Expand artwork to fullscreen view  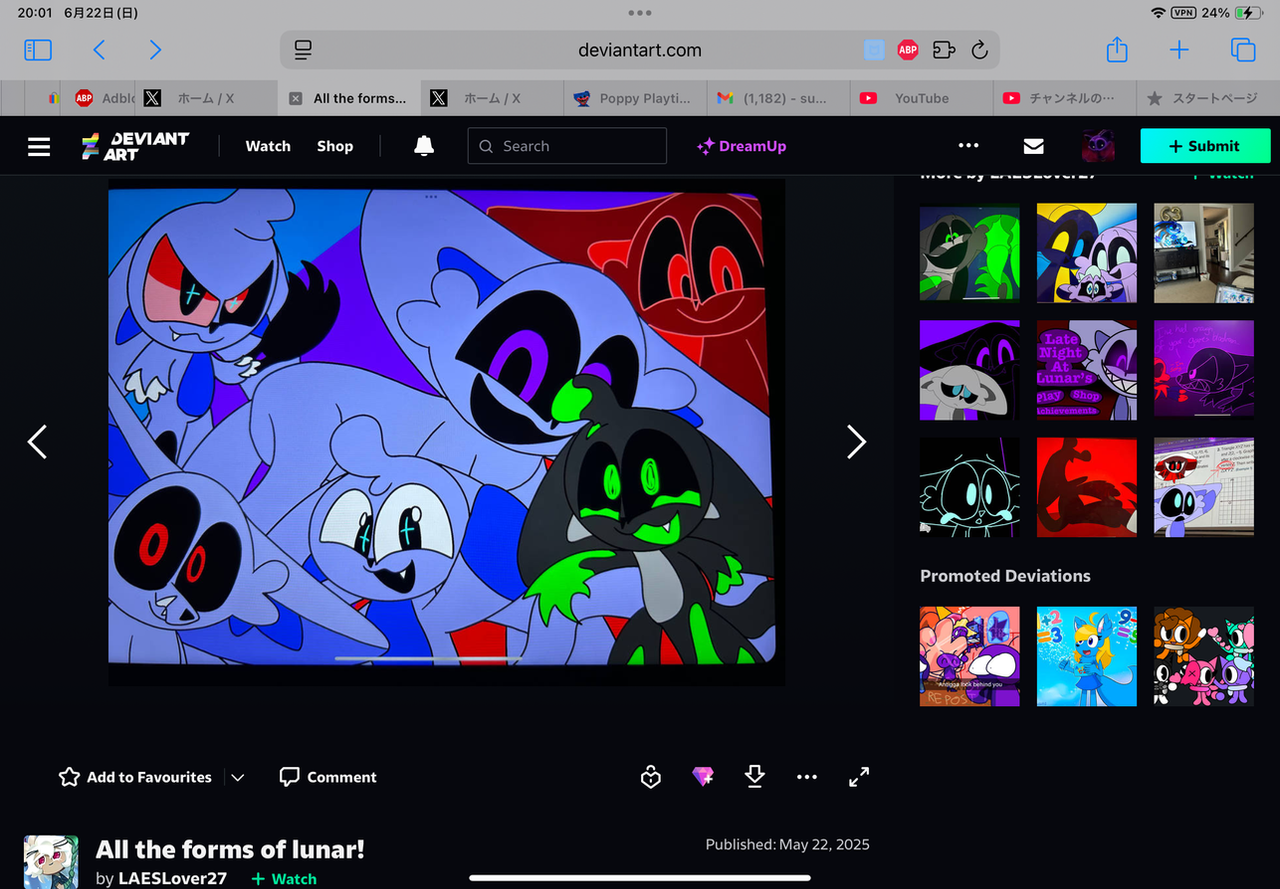tap(859, 777)
